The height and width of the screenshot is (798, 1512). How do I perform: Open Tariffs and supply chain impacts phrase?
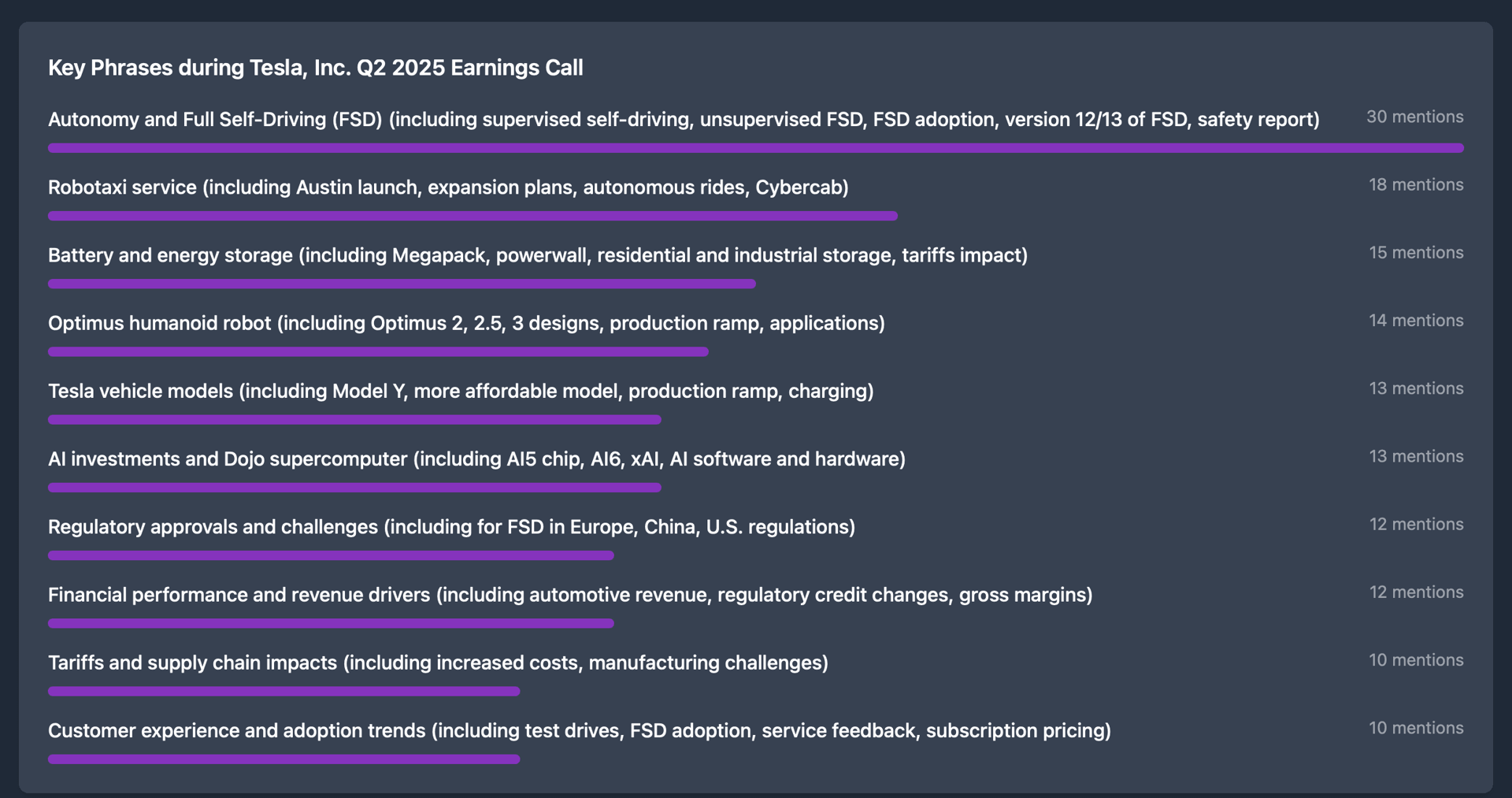click(x=438, y=663)
